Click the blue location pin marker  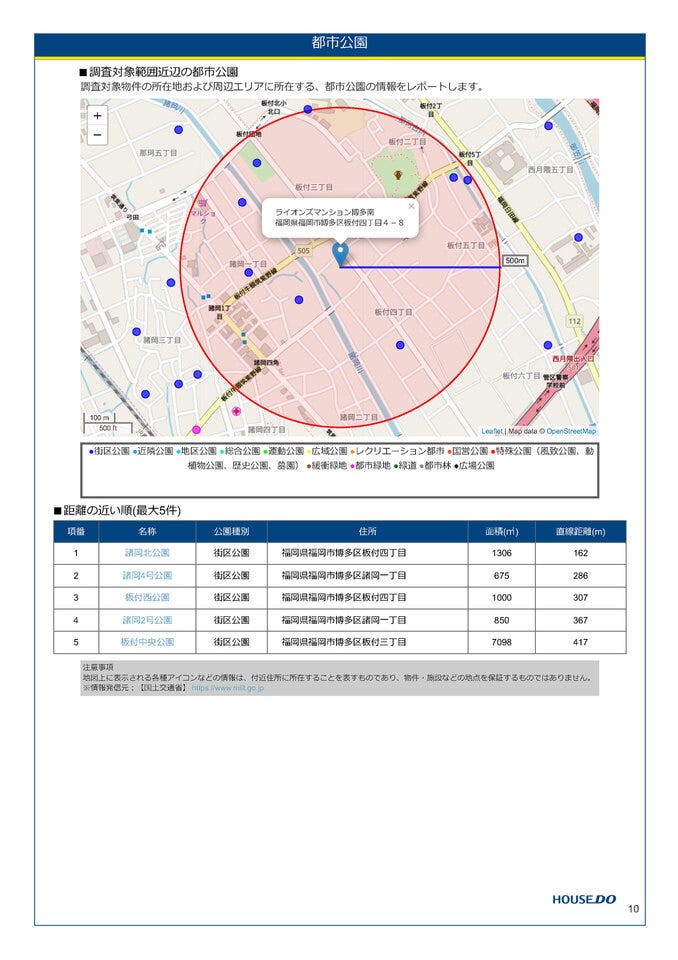340,253
